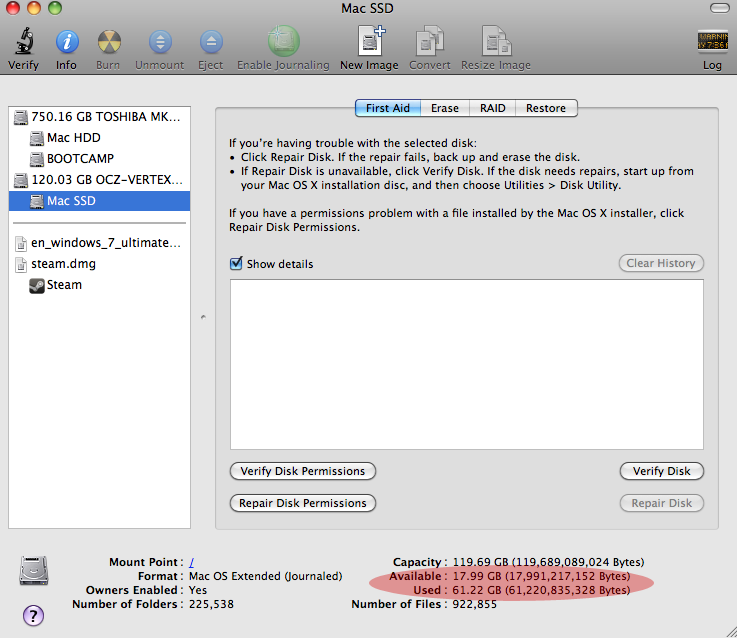Click the Convert toolbar icon

[430, 41]
